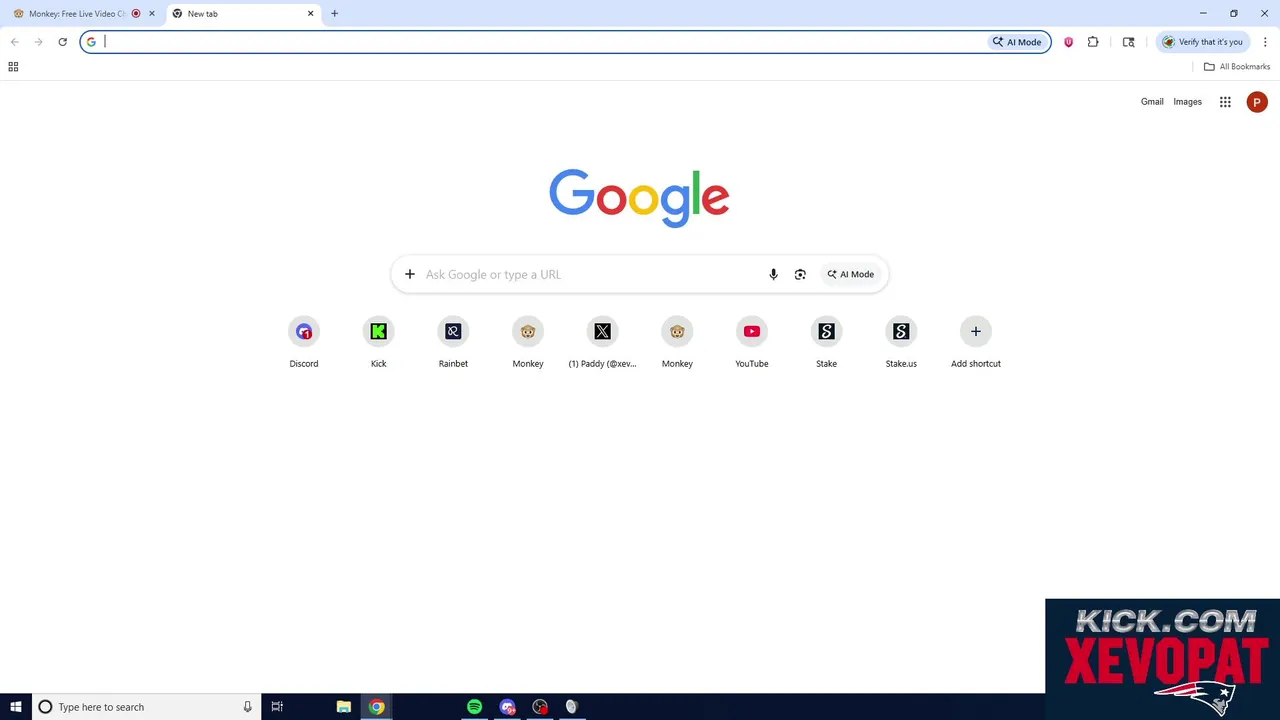Image resolution: width=1280 pixels, height=720 pixels.
Task: Open the apps grid in the bookmarks bar
Action: (x=13, y=67)
